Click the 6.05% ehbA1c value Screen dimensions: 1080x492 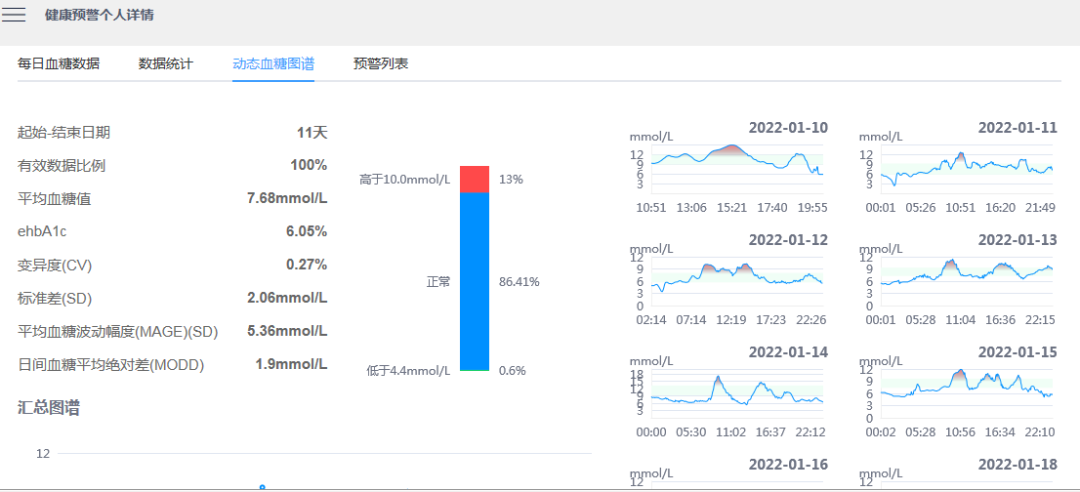pos(307,232)
